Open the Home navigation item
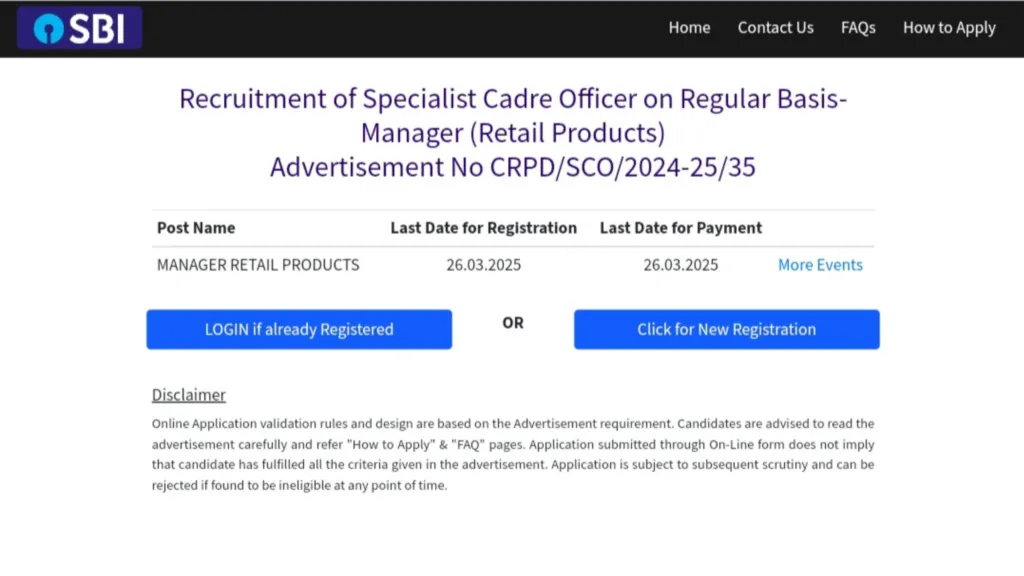 pos(689,28)
